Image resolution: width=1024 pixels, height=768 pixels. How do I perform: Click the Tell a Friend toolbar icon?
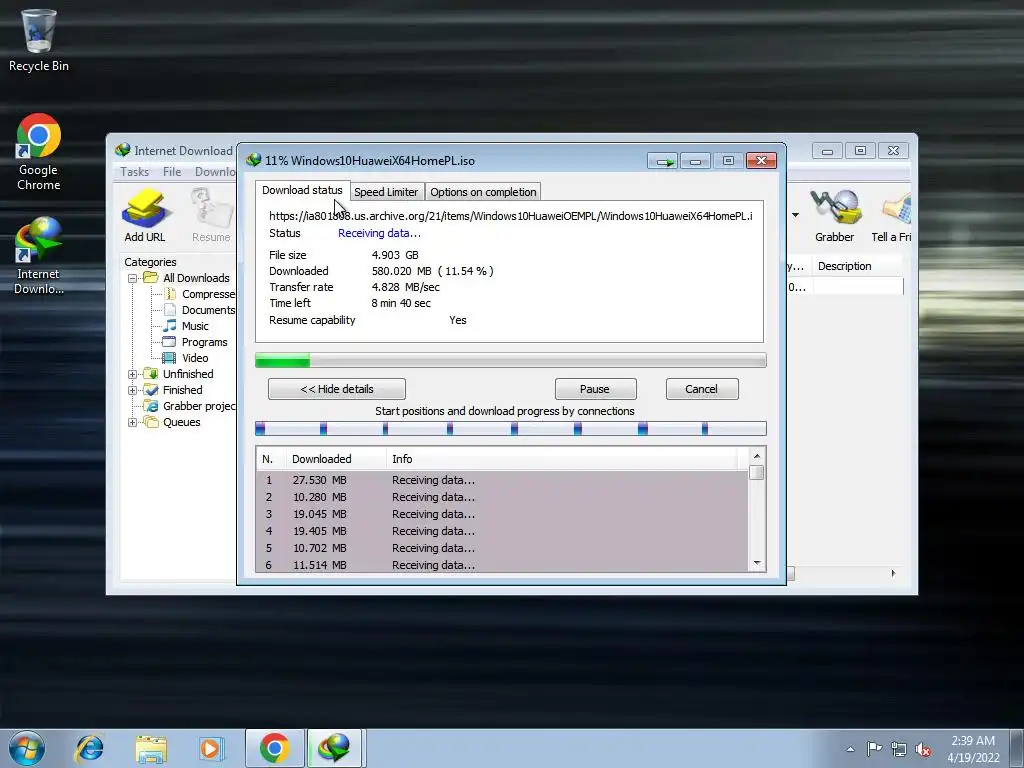(x=893, y=216)
